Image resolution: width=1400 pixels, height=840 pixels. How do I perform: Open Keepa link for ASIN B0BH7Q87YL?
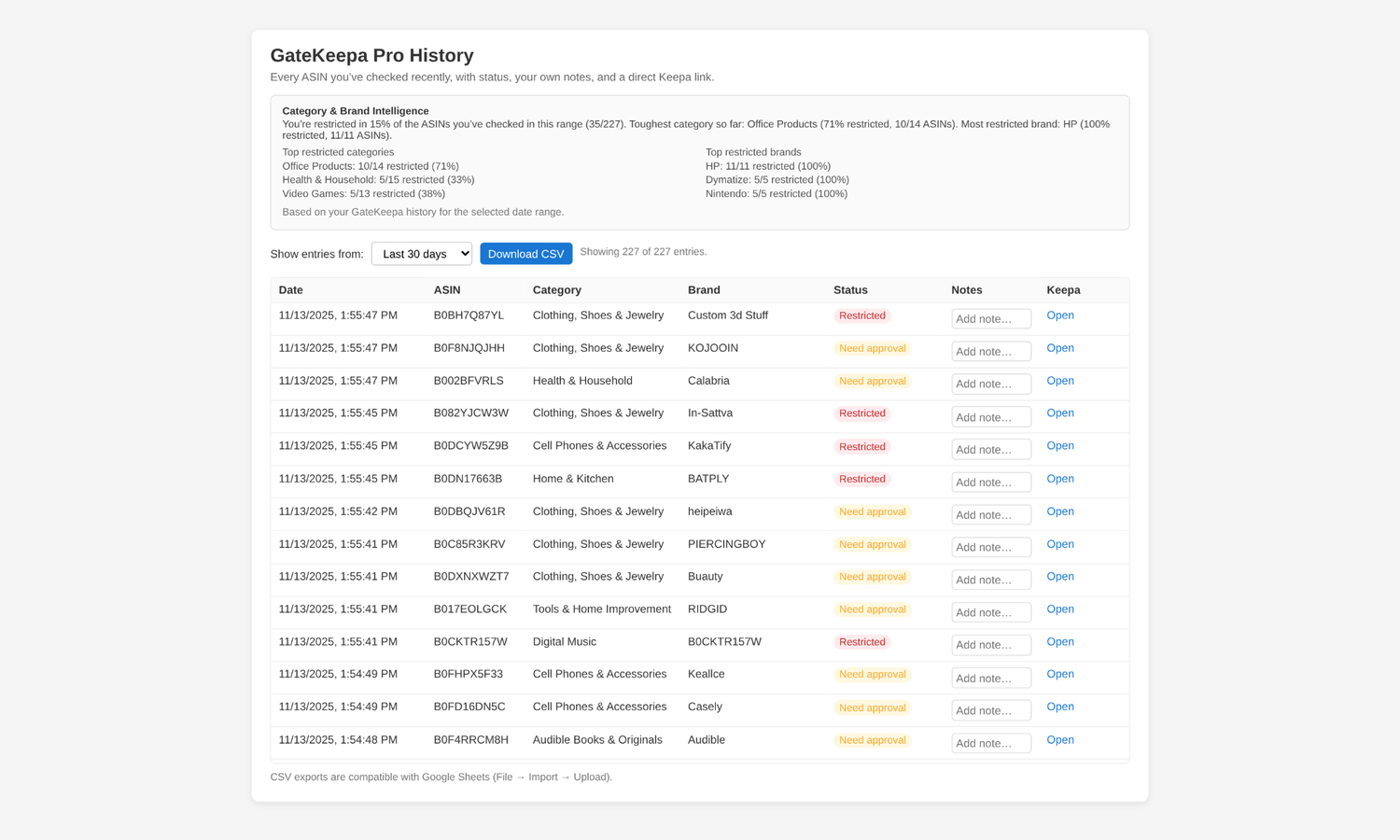tap(1059, 315)
